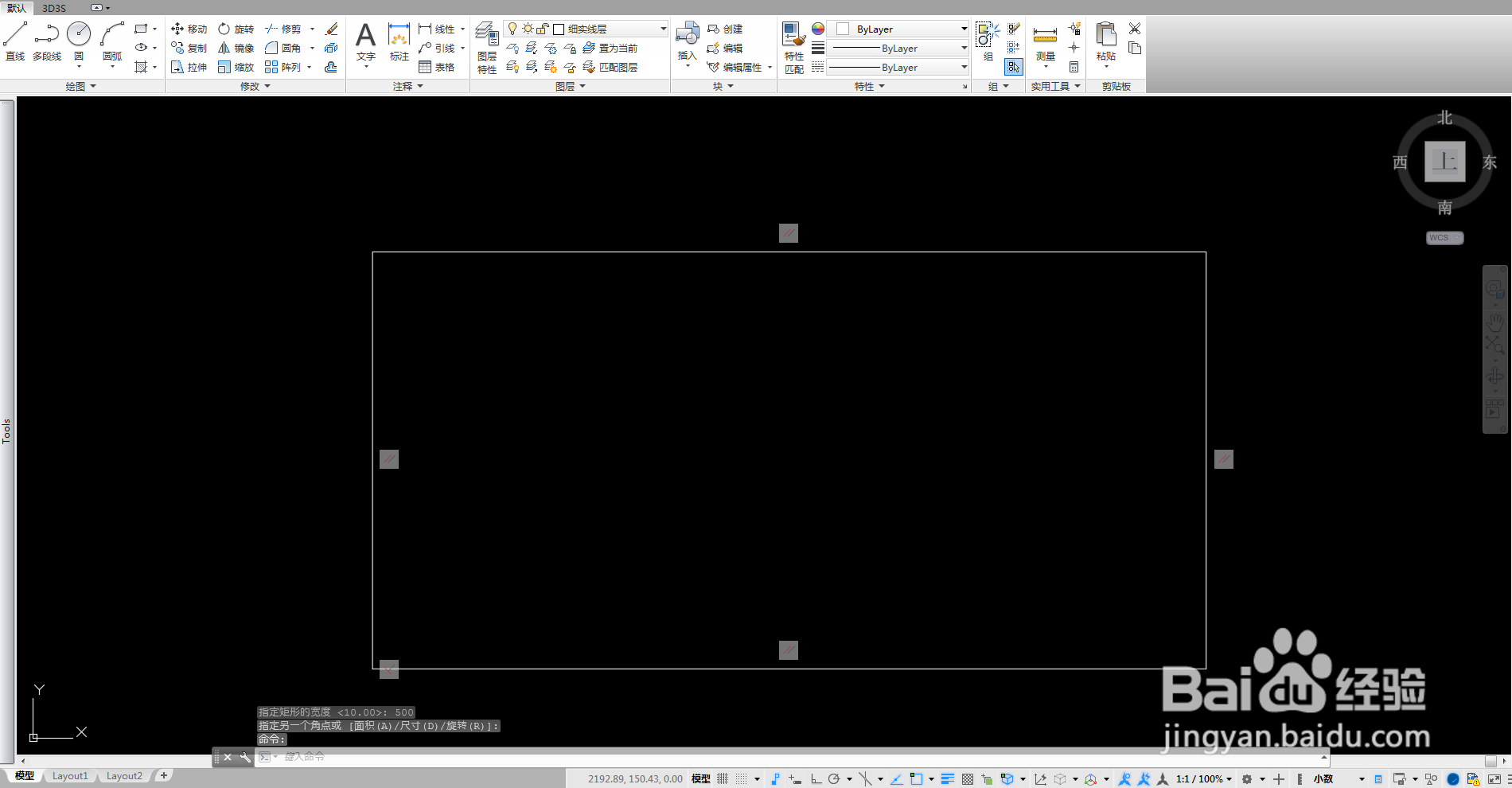
Task: Click the 线性 (Linear dimension) button
Action: click(437, 29)
